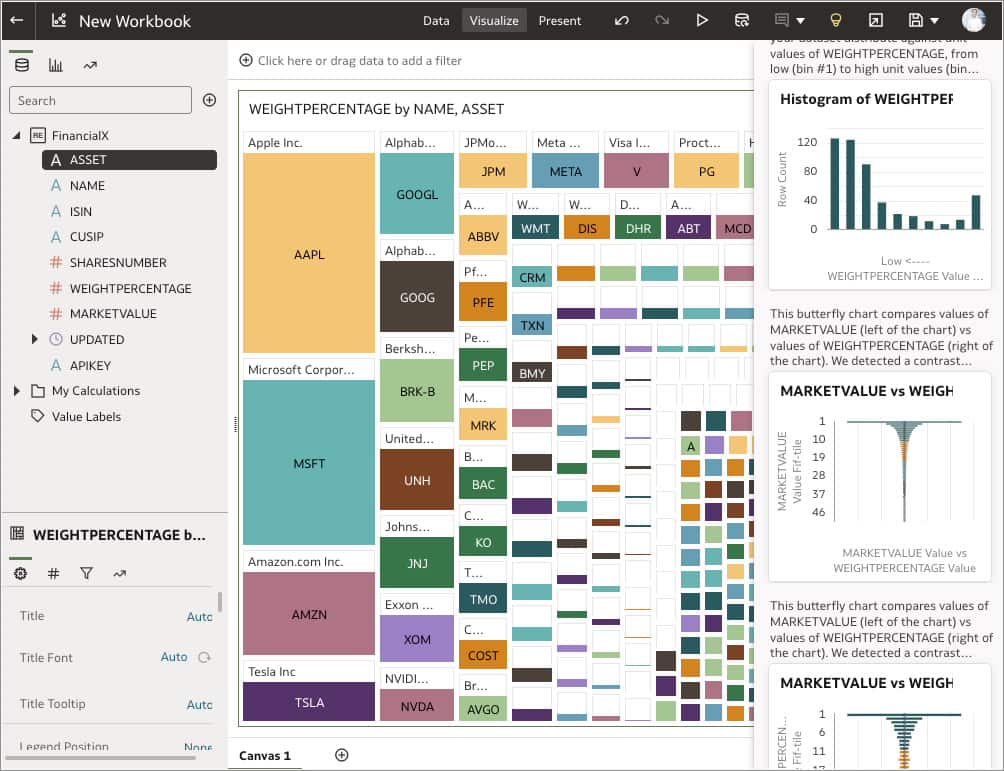Select the WEIGHTPERCENTAGE measure

129,288
